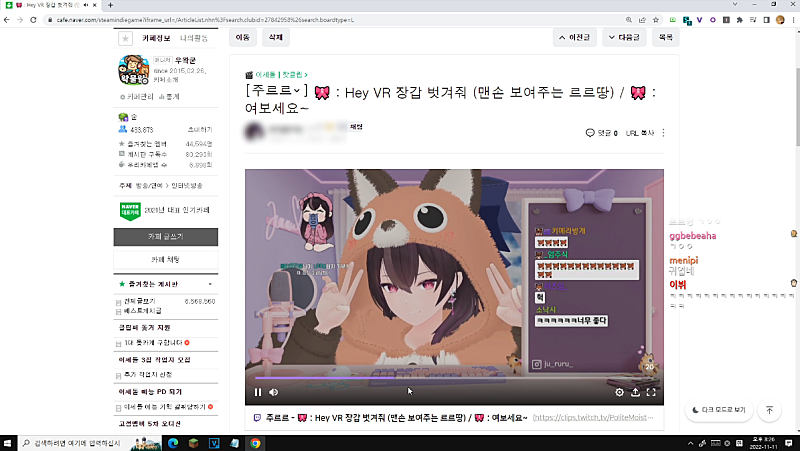Click the page vertical scrollbar
Screen dimensions: 800x451
(x=797, y=107)
